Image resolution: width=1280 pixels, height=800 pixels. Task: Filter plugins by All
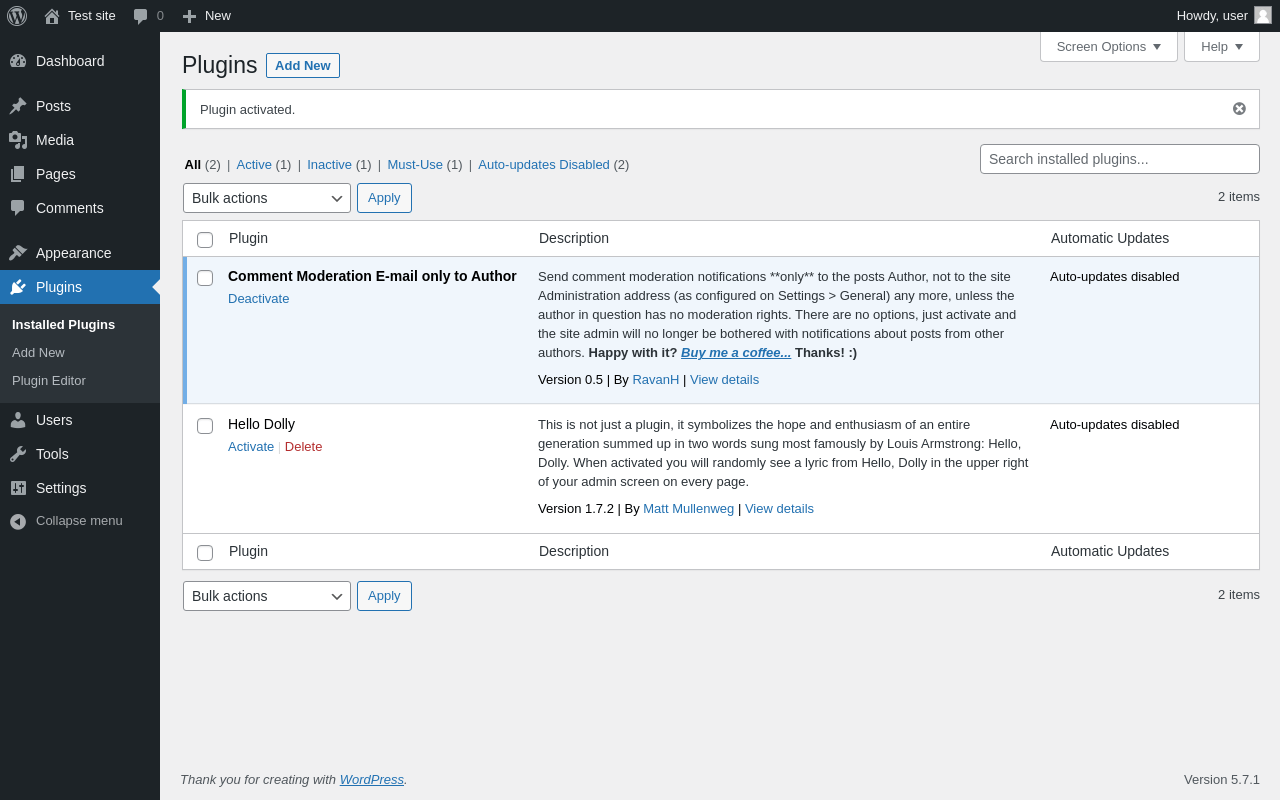coord(193,165)
